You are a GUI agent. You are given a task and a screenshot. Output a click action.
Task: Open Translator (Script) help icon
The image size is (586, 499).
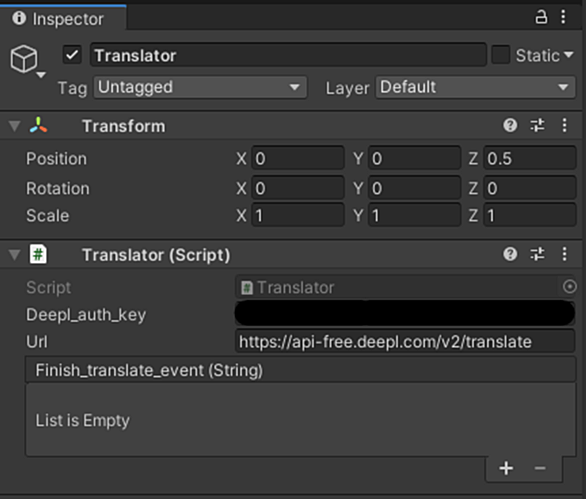510,254
